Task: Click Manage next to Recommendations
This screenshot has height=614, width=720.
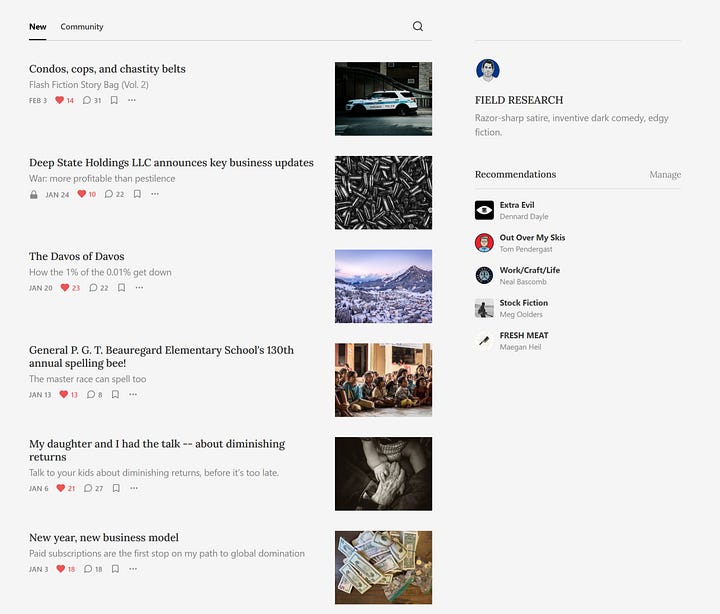Action: pyautogui.click(x=665, y=175)
